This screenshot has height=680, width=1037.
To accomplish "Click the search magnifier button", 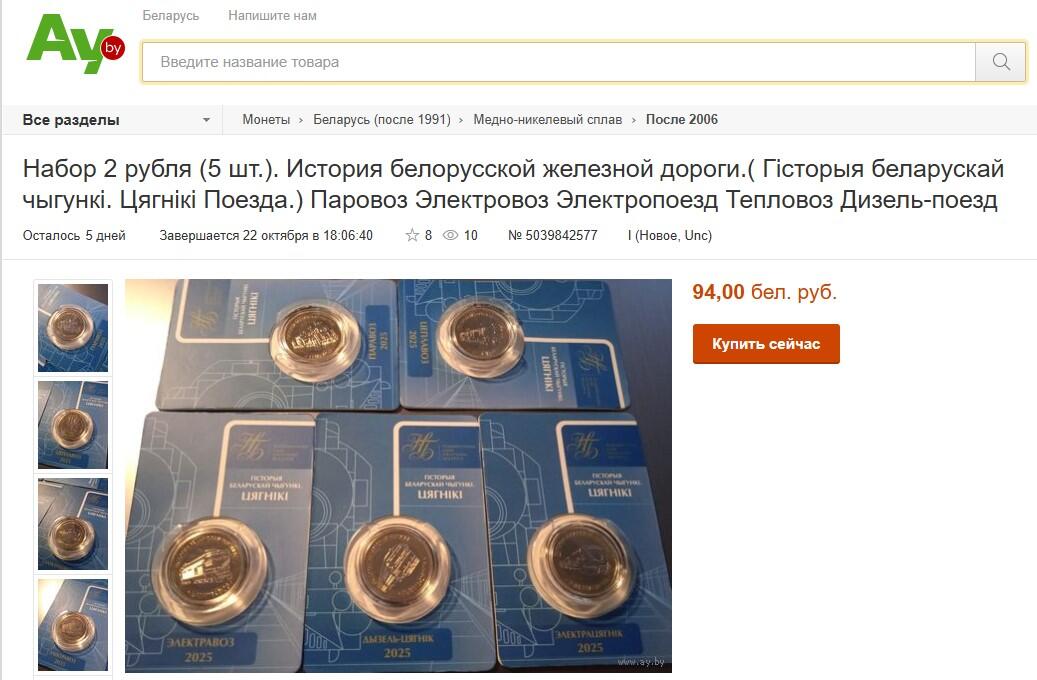I will tap(1001, 62).
